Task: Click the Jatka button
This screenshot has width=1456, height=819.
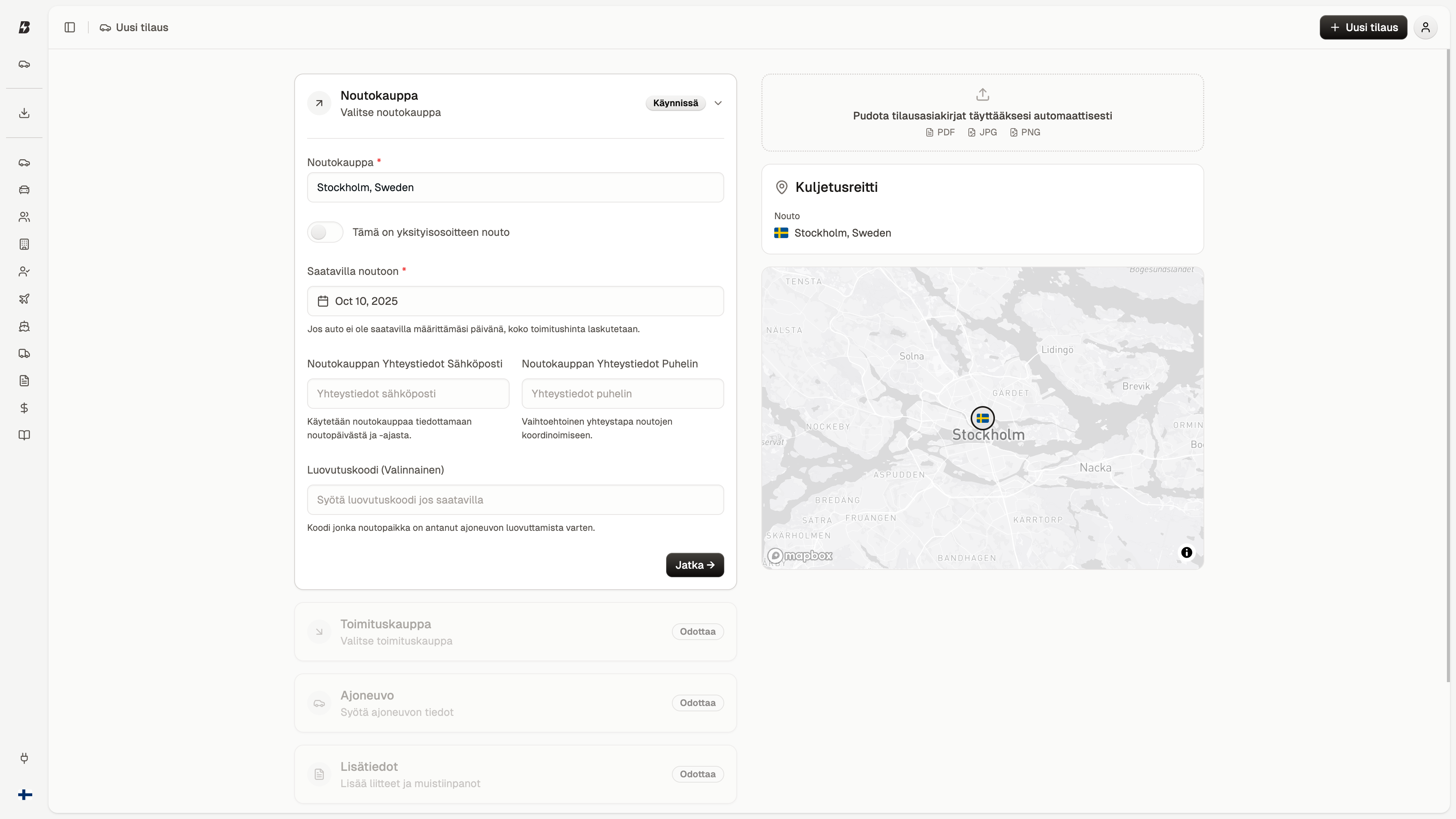Action: [694, 565]
